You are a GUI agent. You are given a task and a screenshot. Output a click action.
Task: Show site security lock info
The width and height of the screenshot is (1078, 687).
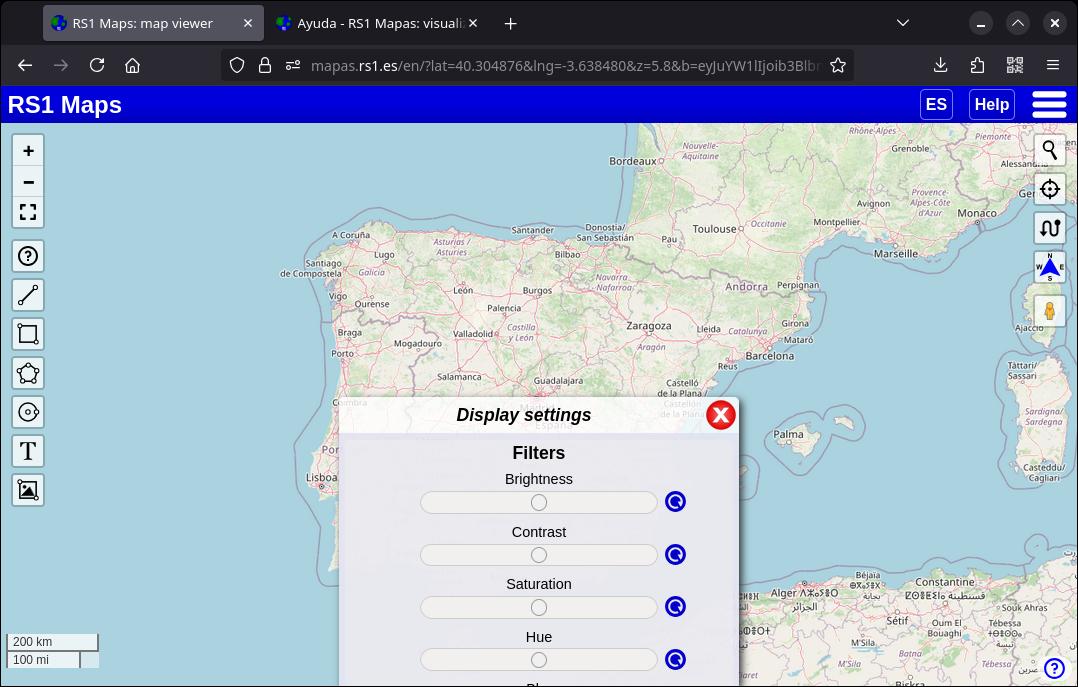click(265, 65)
